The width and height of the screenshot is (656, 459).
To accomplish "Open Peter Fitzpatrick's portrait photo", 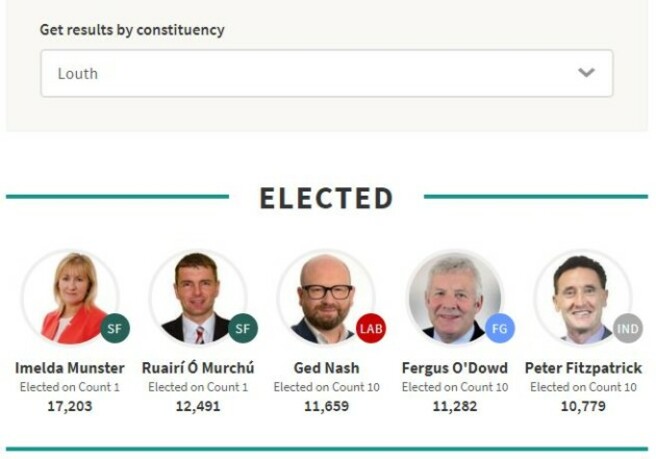I will pos(583,298).
